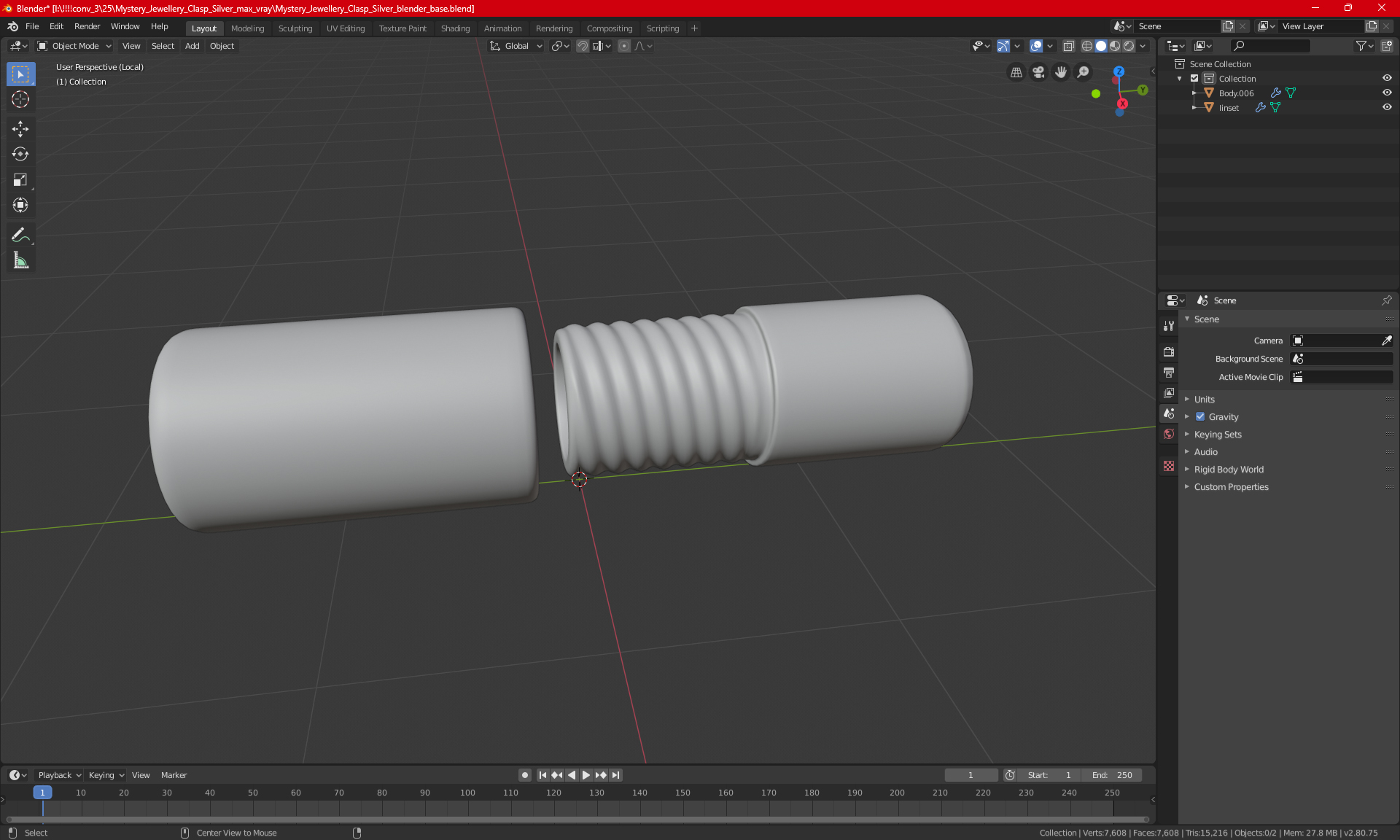The image size is (1400, 840).
Task: Activate the Annotate pencil tool
Action: point(20,235)
